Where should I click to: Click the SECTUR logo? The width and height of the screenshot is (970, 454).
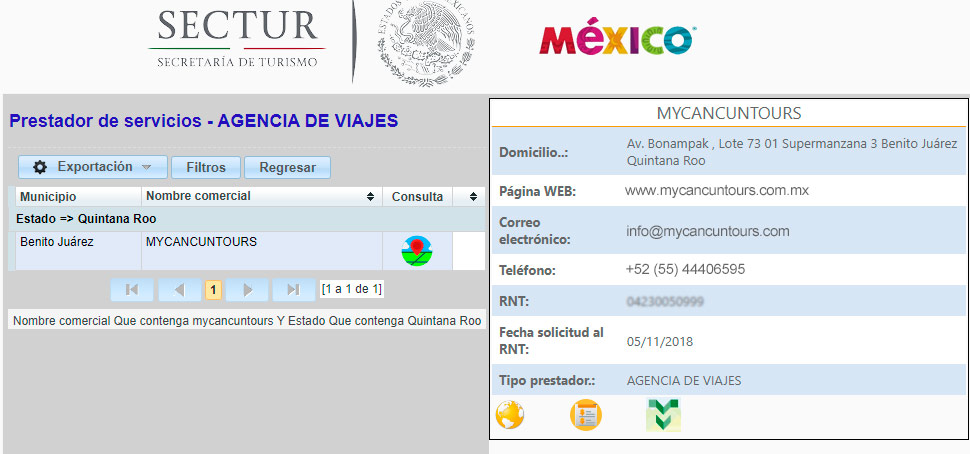point(237,38)
